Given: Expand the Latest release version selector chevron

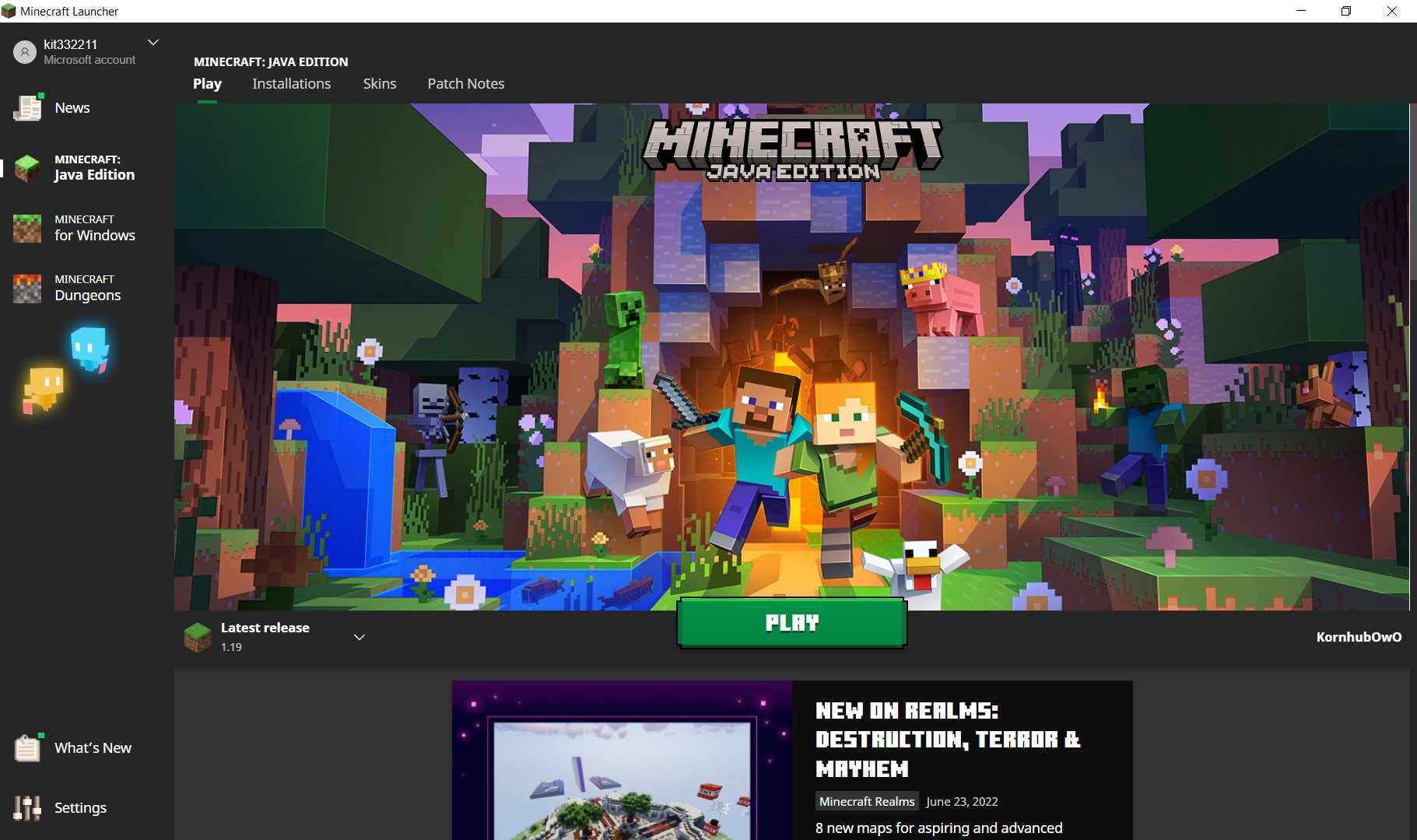Looking at the screenshot, I should (x=360, y=637).
